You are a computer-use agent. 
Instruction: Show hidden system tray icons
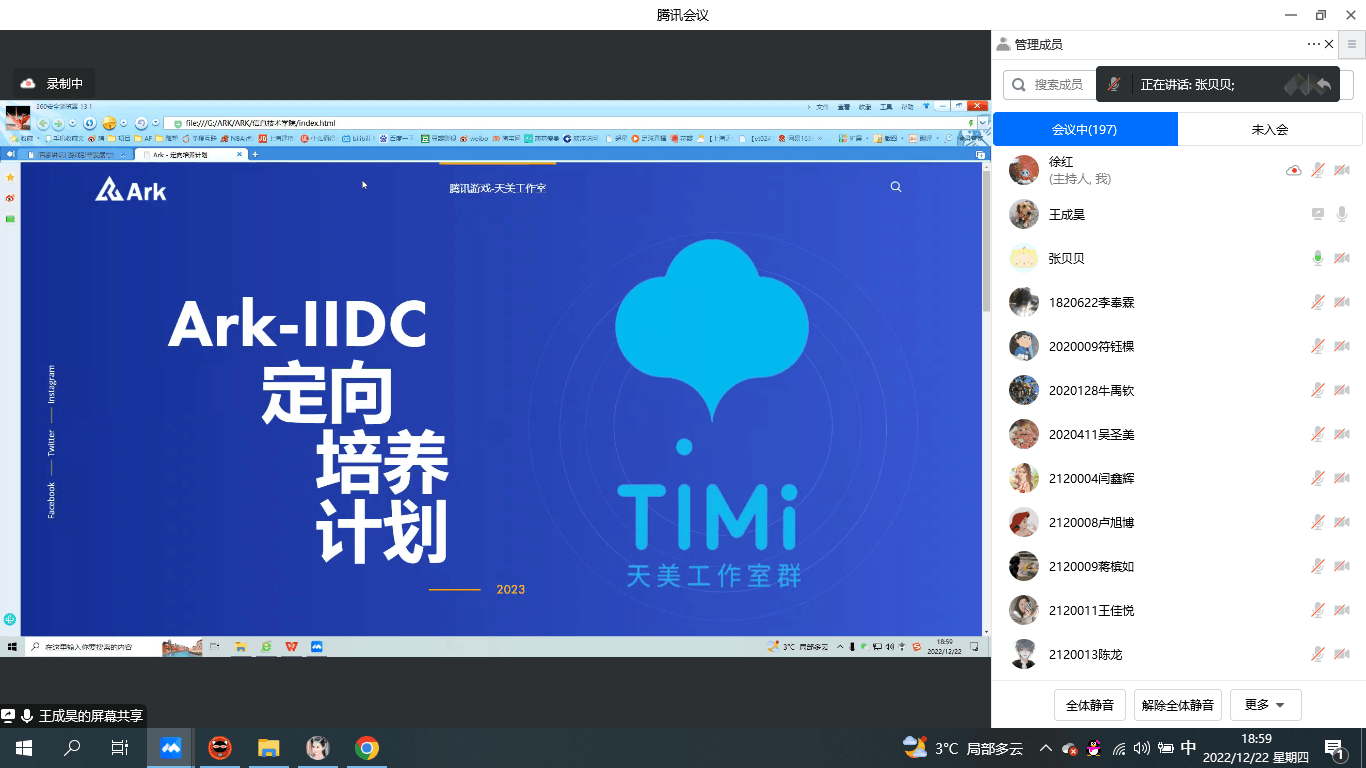pyautogui.click(x=1045, y=748)
